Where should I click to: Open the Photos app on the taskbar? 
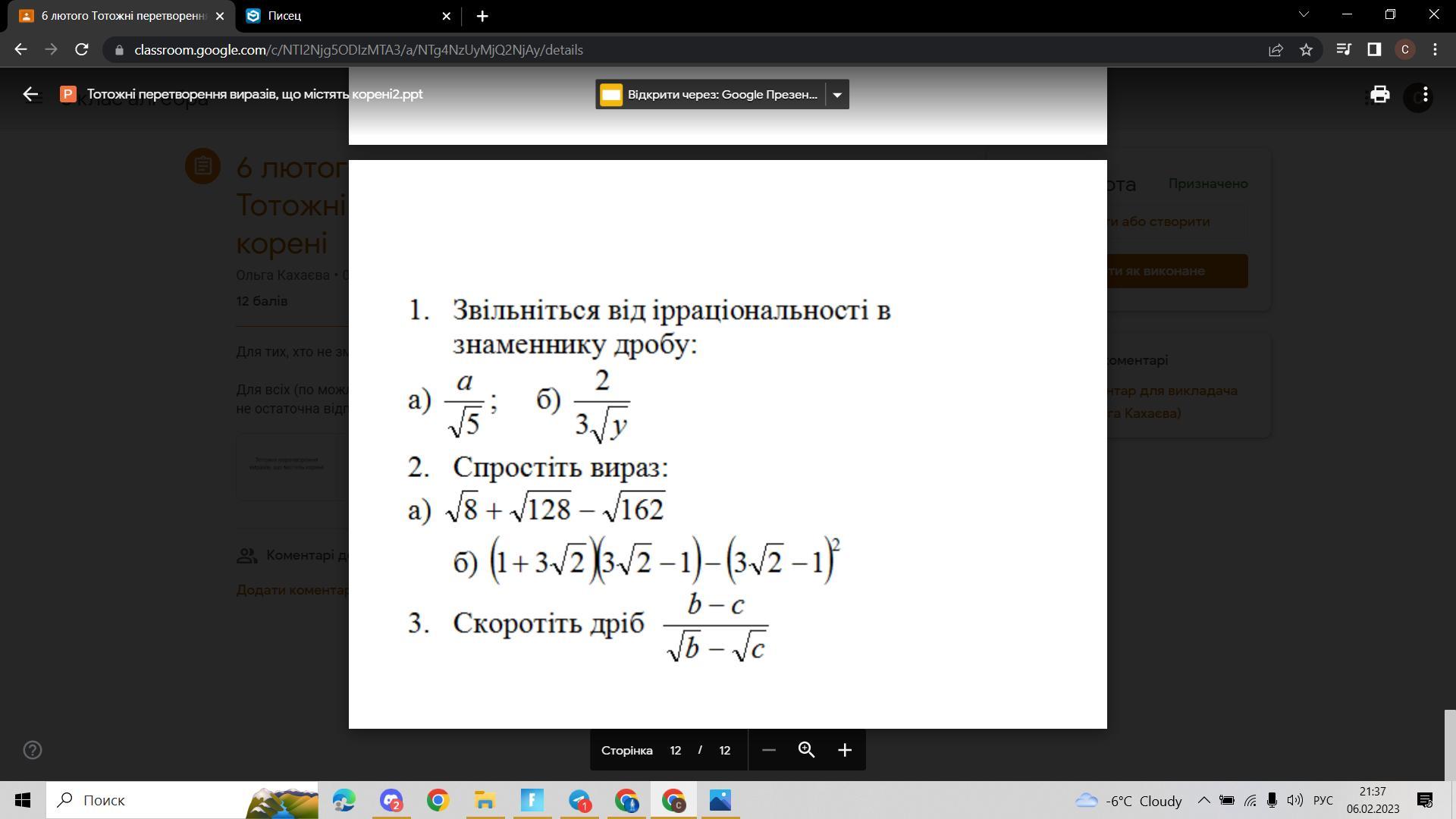coord(720,800)
